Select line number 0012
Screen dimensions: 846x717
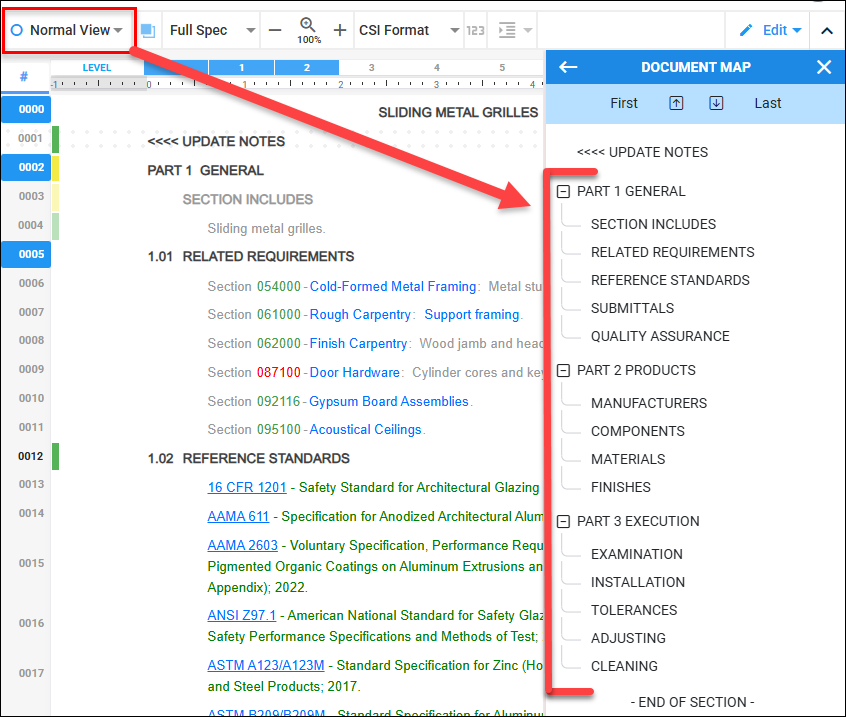[x=30, y=456]
